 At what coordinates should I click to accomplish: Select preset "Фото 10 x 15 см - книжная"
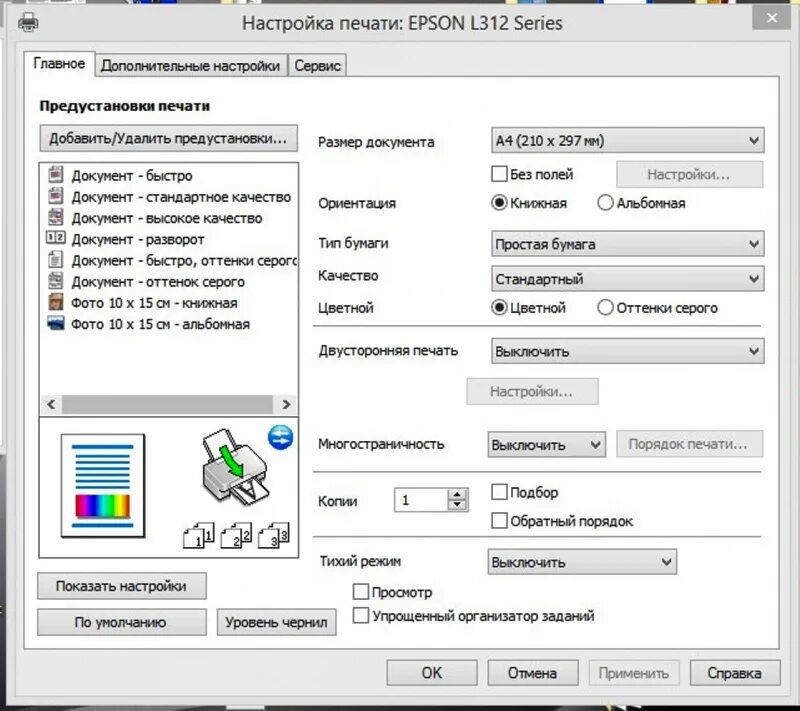(154, 303)
